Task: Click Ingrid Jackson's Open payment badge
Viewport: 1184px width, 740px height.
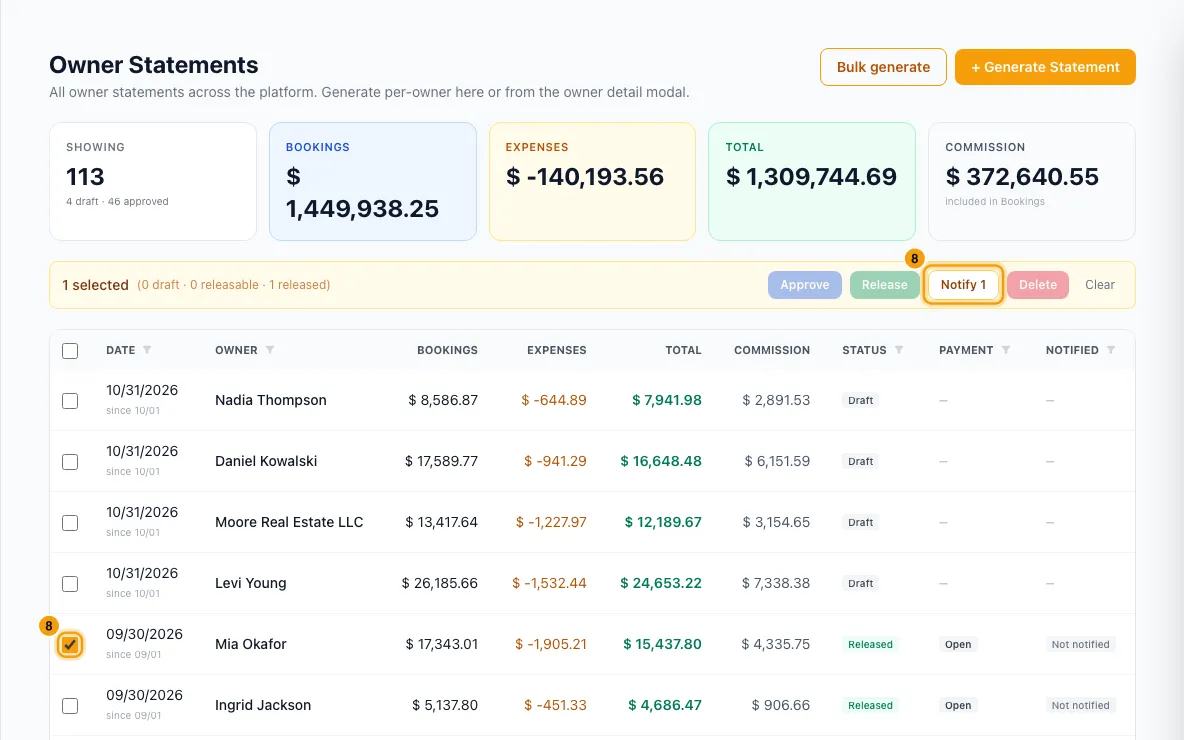Action: pos(958,705)
